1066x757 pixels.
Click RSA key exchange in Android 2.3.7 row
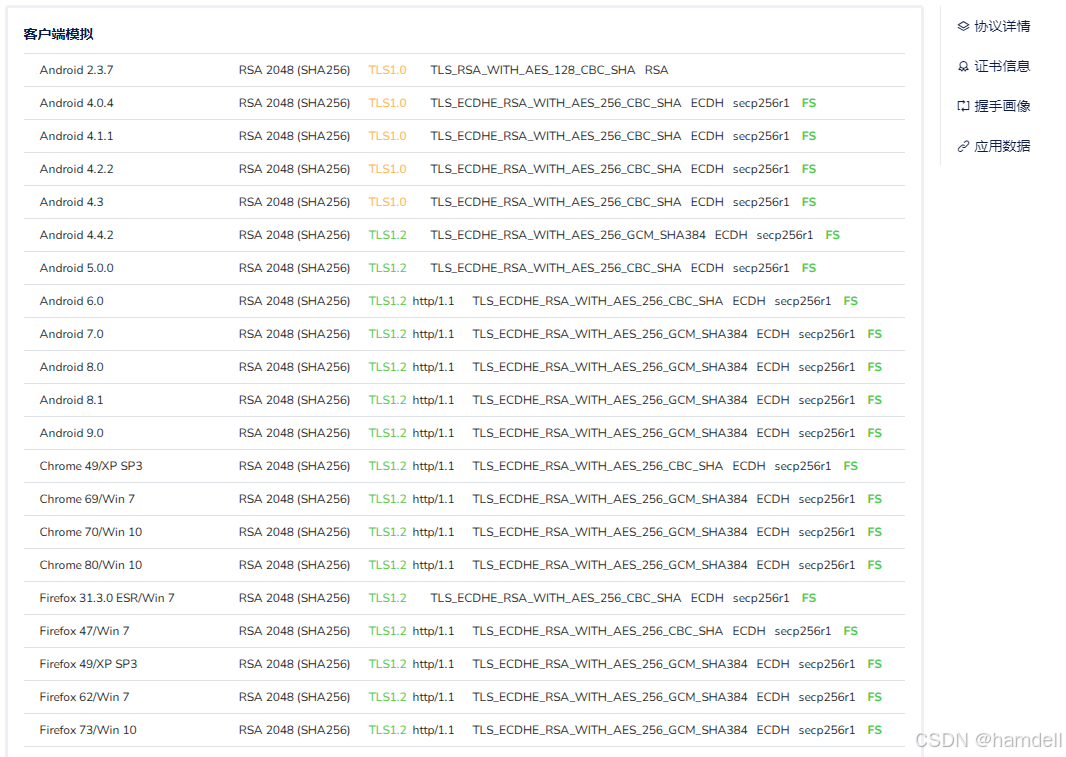[x=657, y=70]
